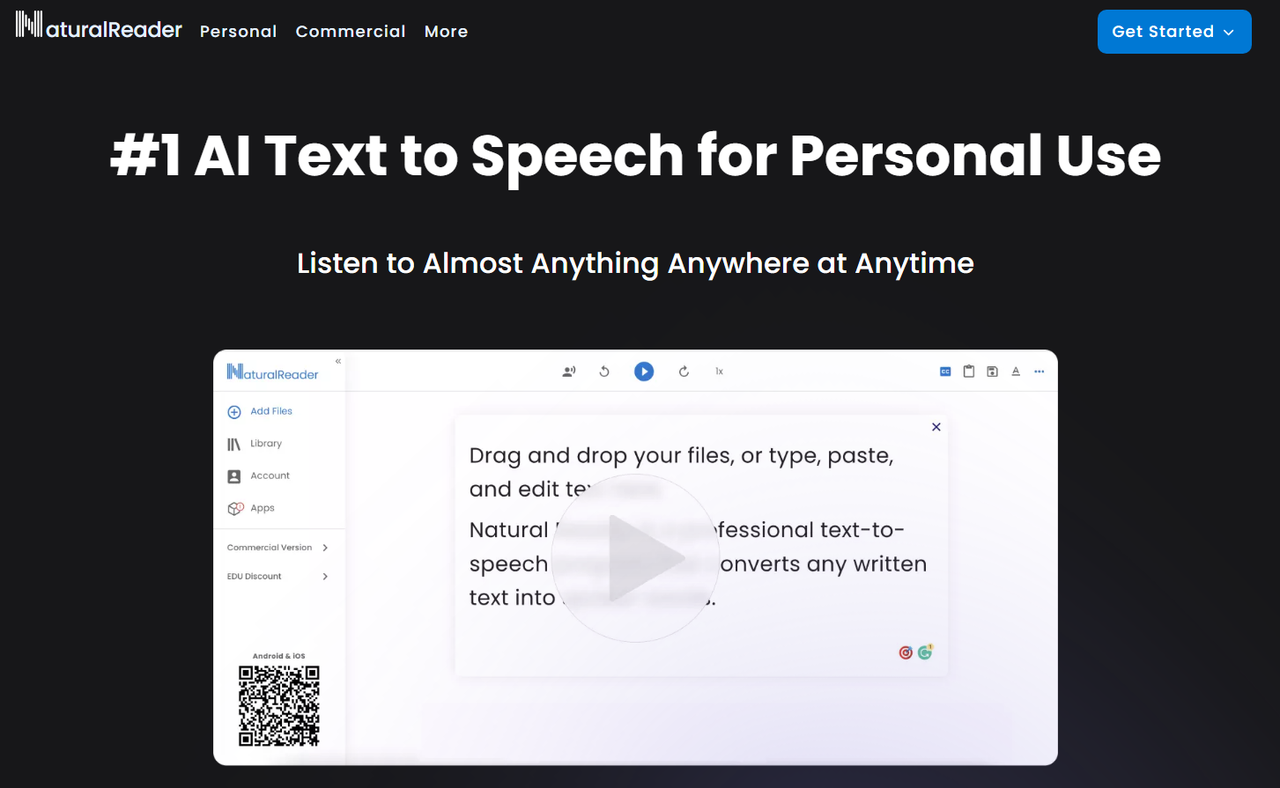The height and width of the screenshot is (788, 1280).
Task: Expand the EDU Discount chevron
Action: point(325,577)
